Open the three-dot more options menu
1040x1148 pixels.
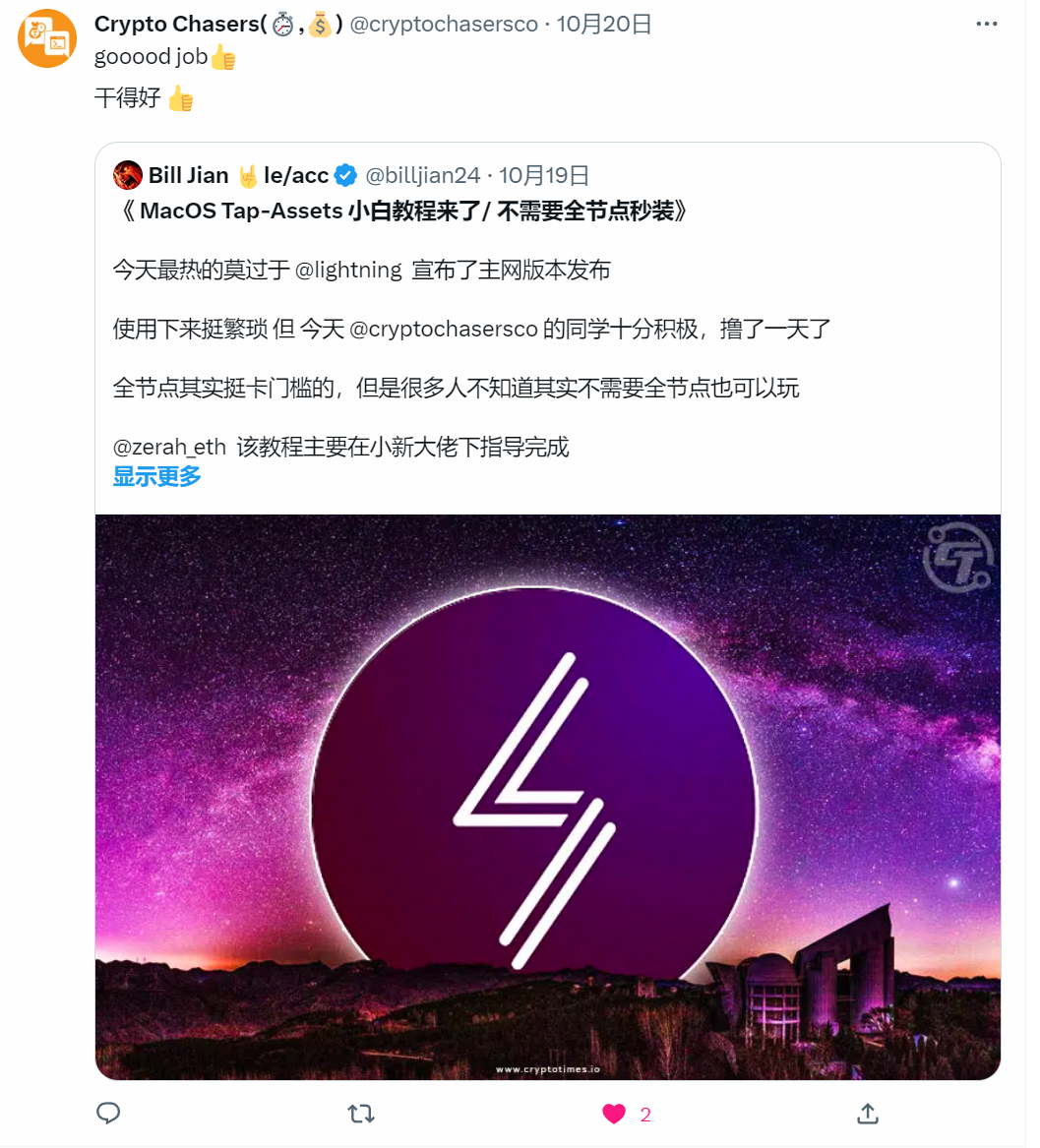pos(986,24)
